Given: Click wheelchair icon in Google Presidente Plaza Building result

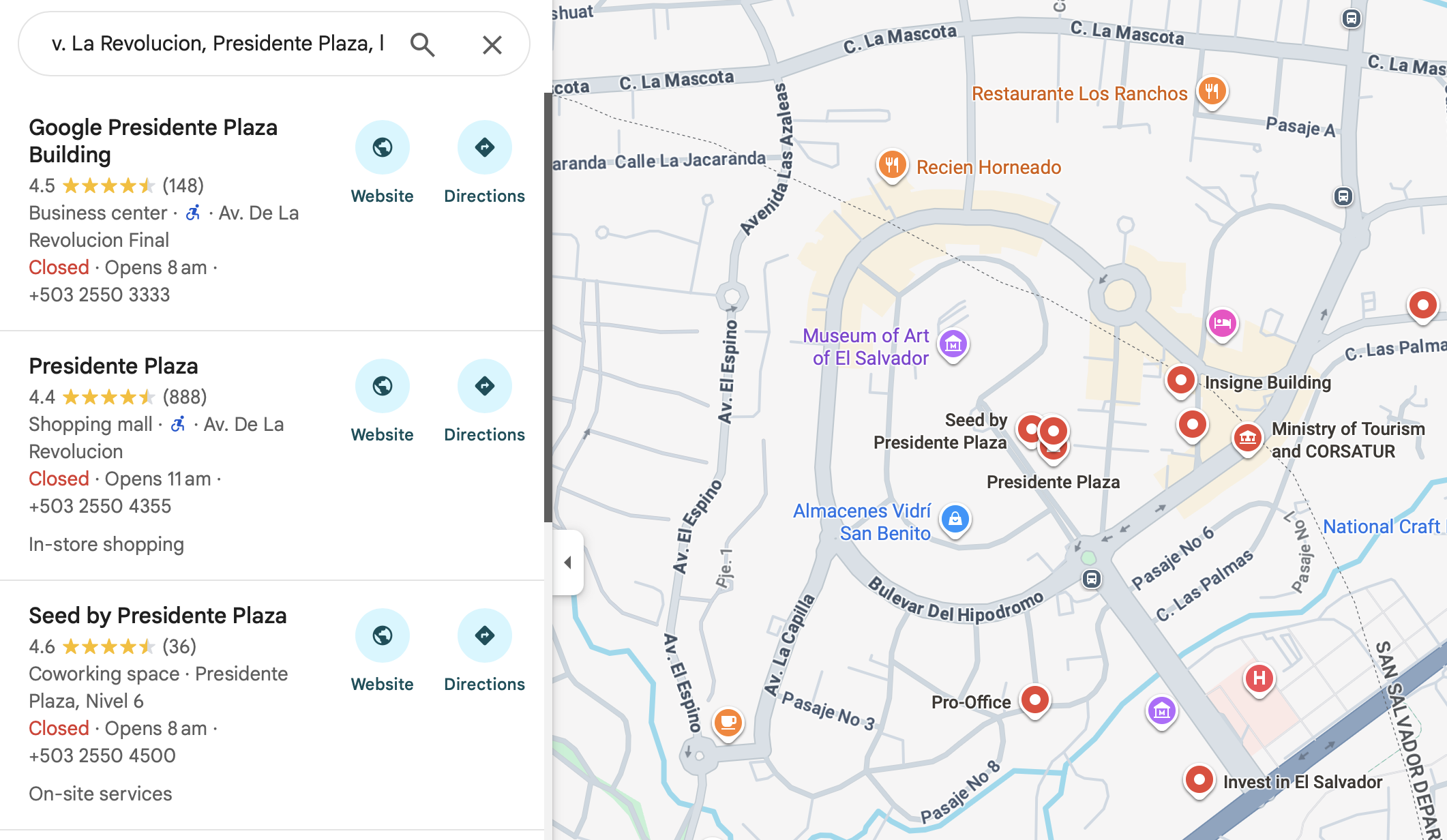Looking at the screenshot, I should point(194,213).
